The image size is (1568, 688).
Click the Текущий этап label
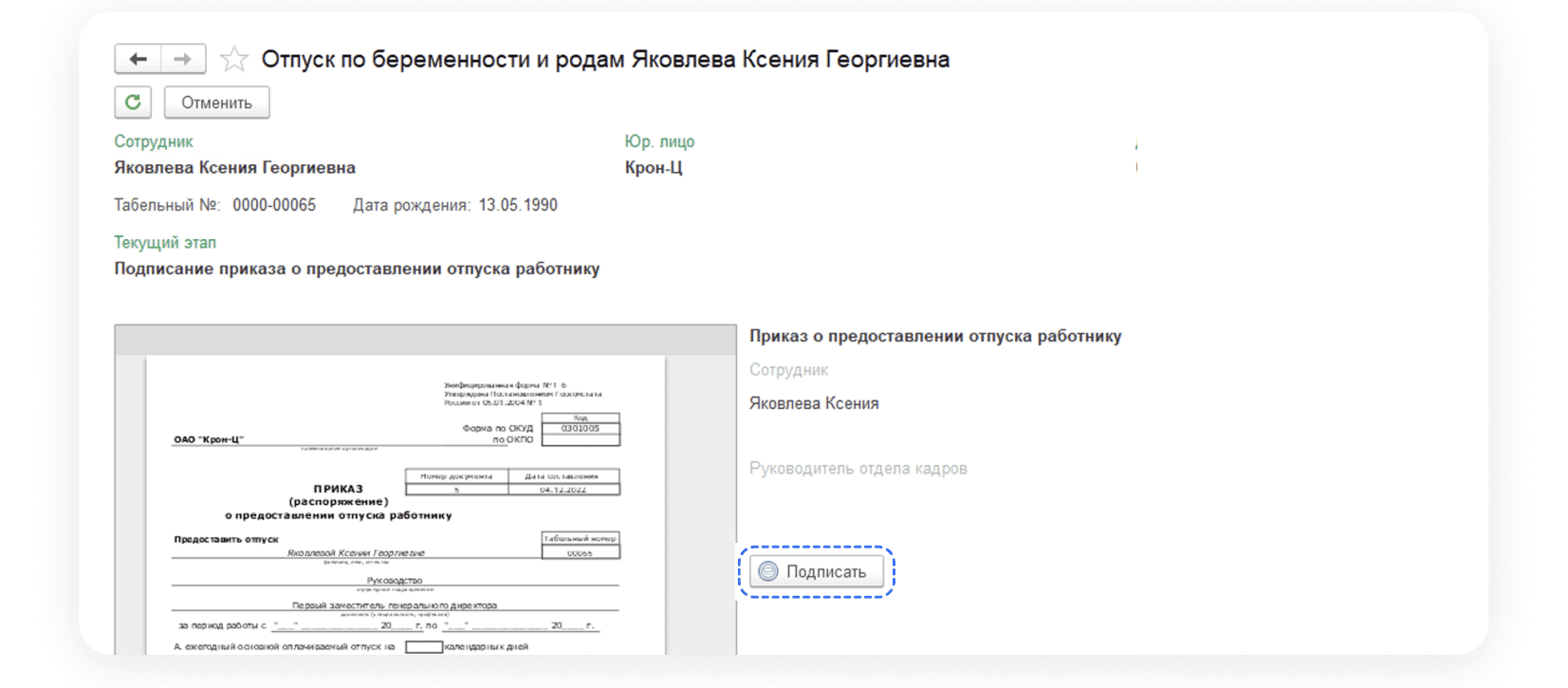[x=165, y=242]
